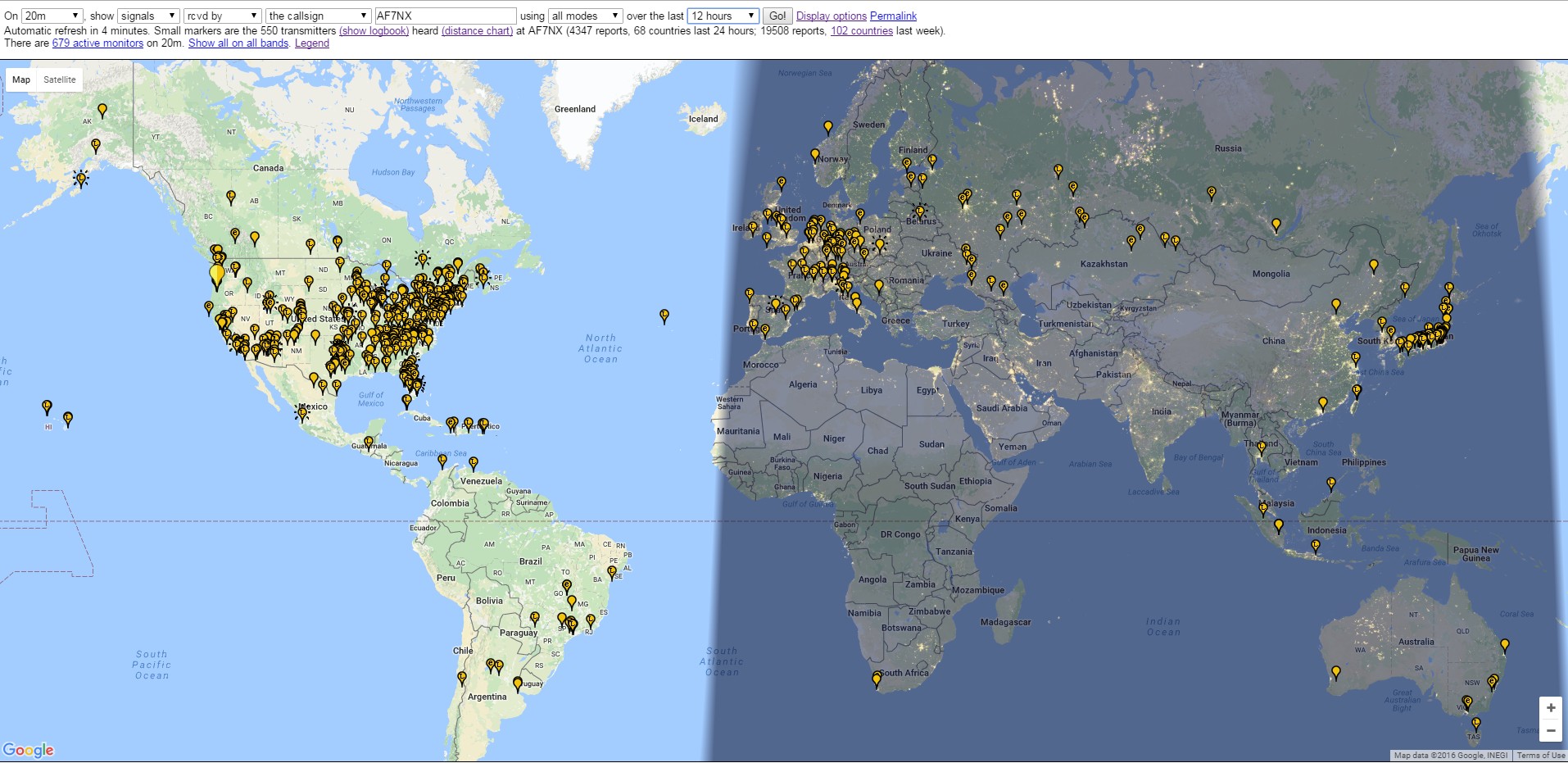Click the callsign field containing AF7NX
Screen dimensions: 1568x763
pyautogui.click(x=445, y=16)
